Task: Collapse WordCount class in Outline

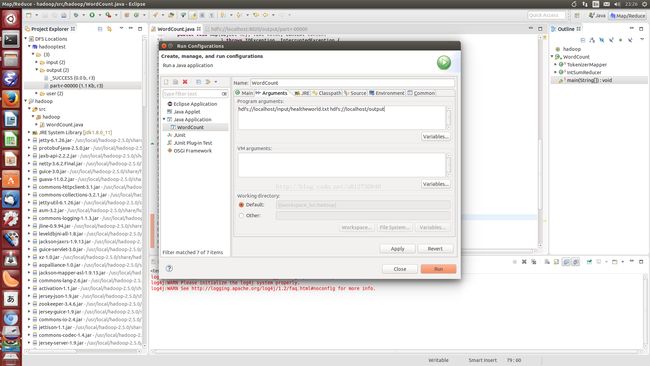Action: pos(552,57)
